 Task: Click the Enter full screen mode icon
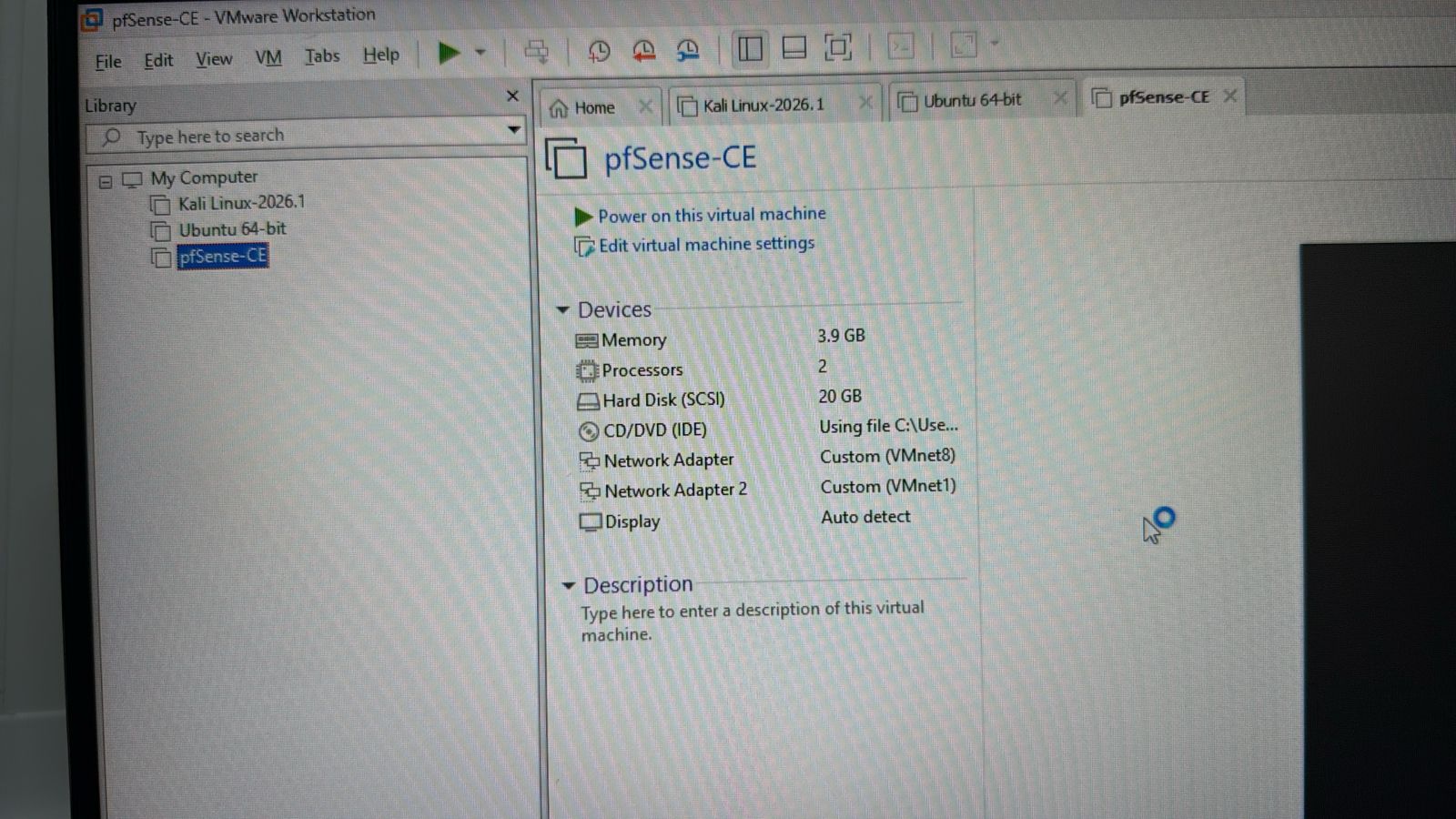(838, 46)
